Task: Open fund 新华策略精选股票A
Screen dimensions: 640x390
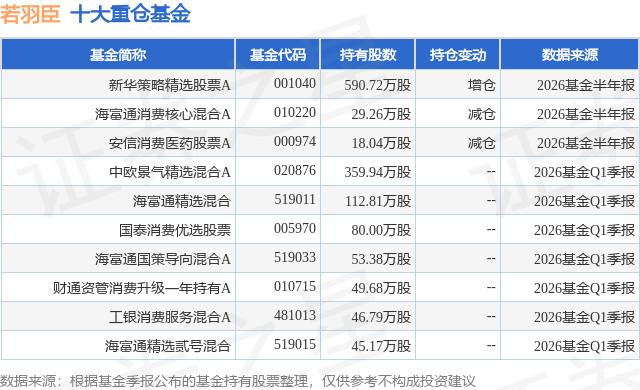Action: coord(169,85)
